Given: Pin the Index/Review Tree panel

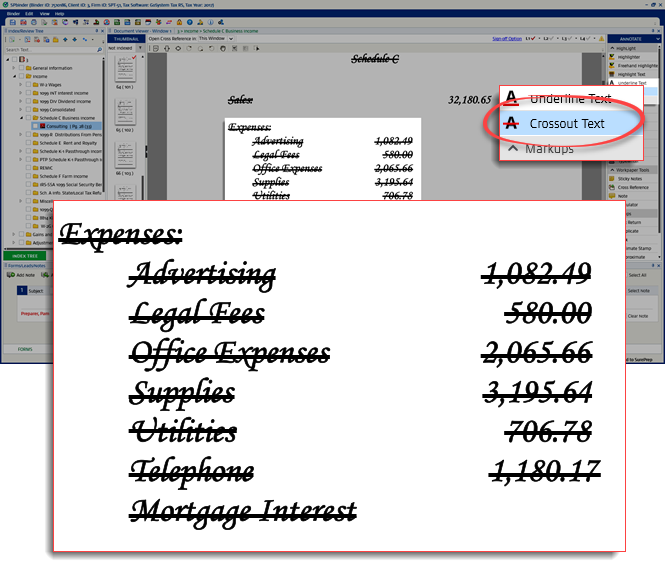Looking at the screenshot, I should [x=97, y=31].
